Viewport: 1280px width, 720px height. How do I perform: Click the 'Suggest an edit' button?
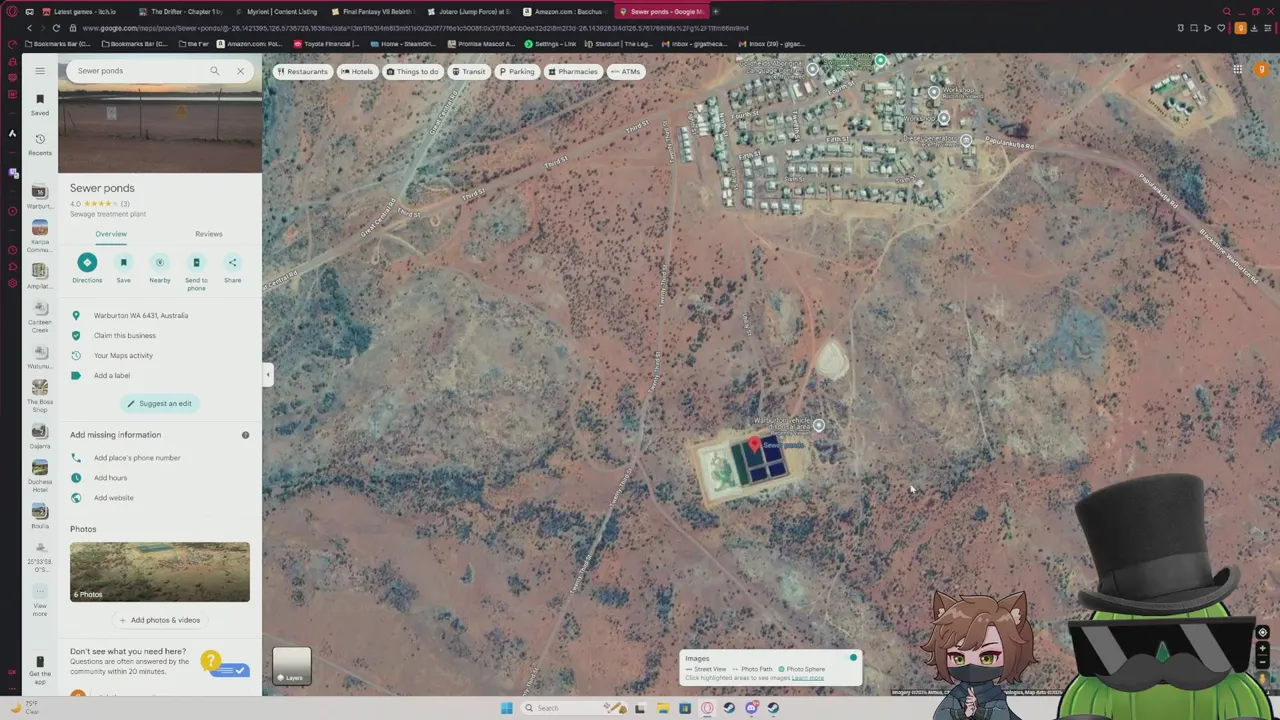tap(159, 403)
